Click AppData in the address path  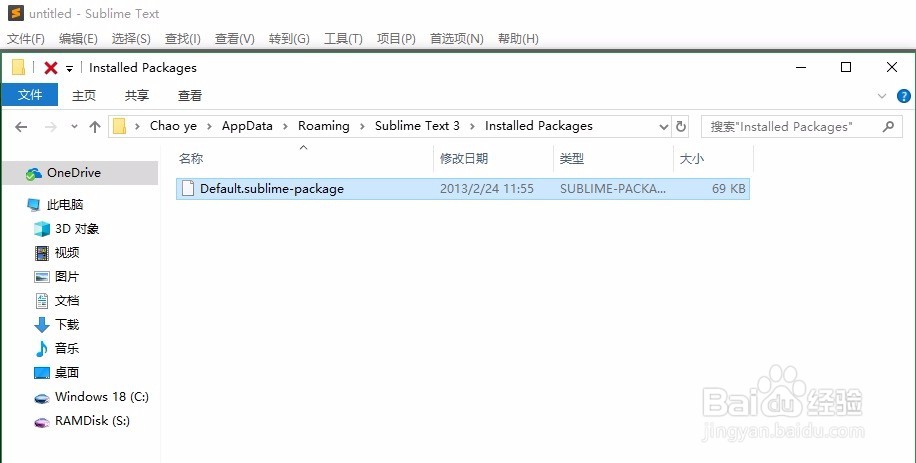[x=247, y=126]
